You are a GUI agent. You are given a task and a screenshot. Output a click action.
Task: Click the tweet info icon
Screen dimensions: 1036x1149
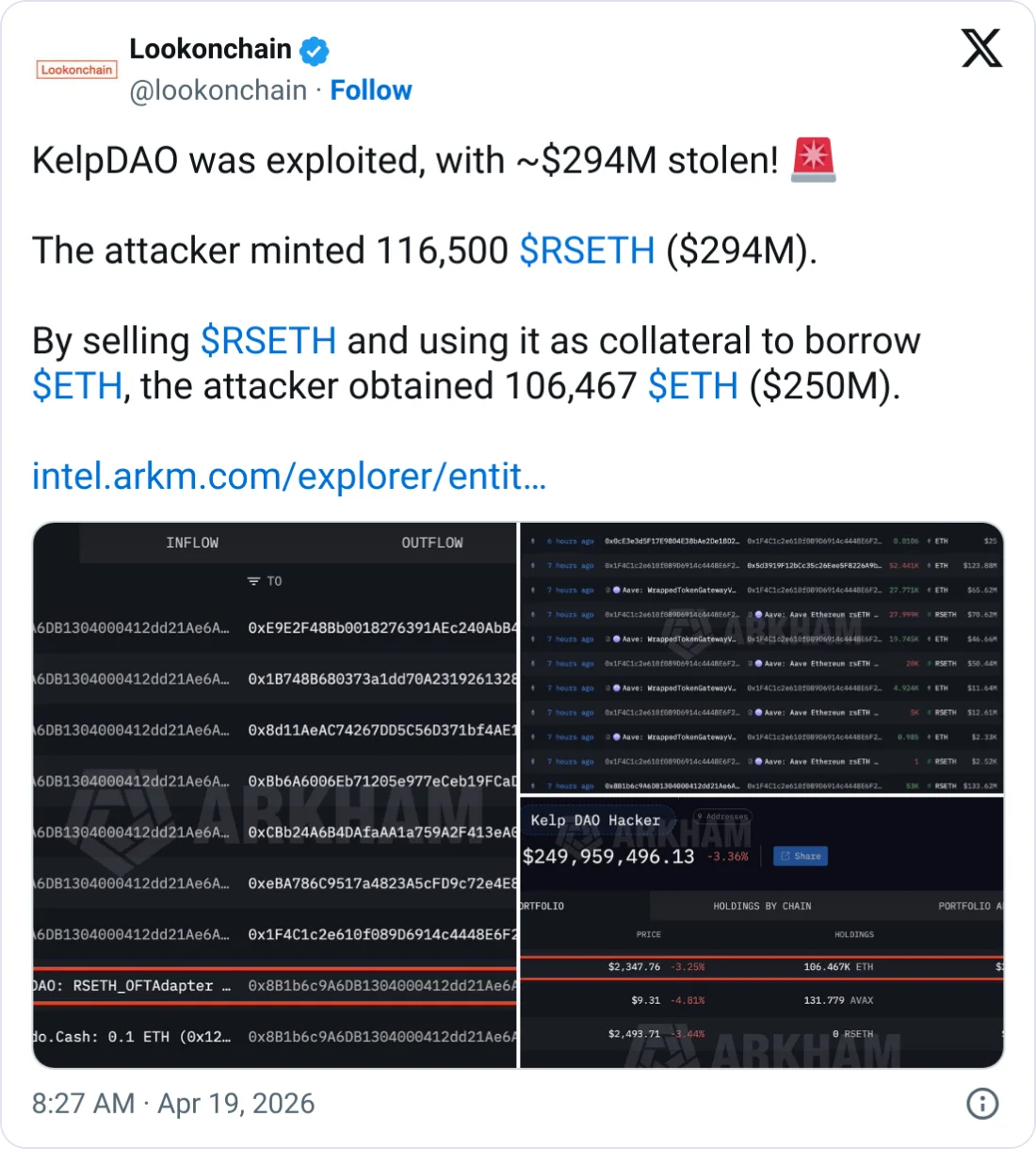click(982, 1104)
